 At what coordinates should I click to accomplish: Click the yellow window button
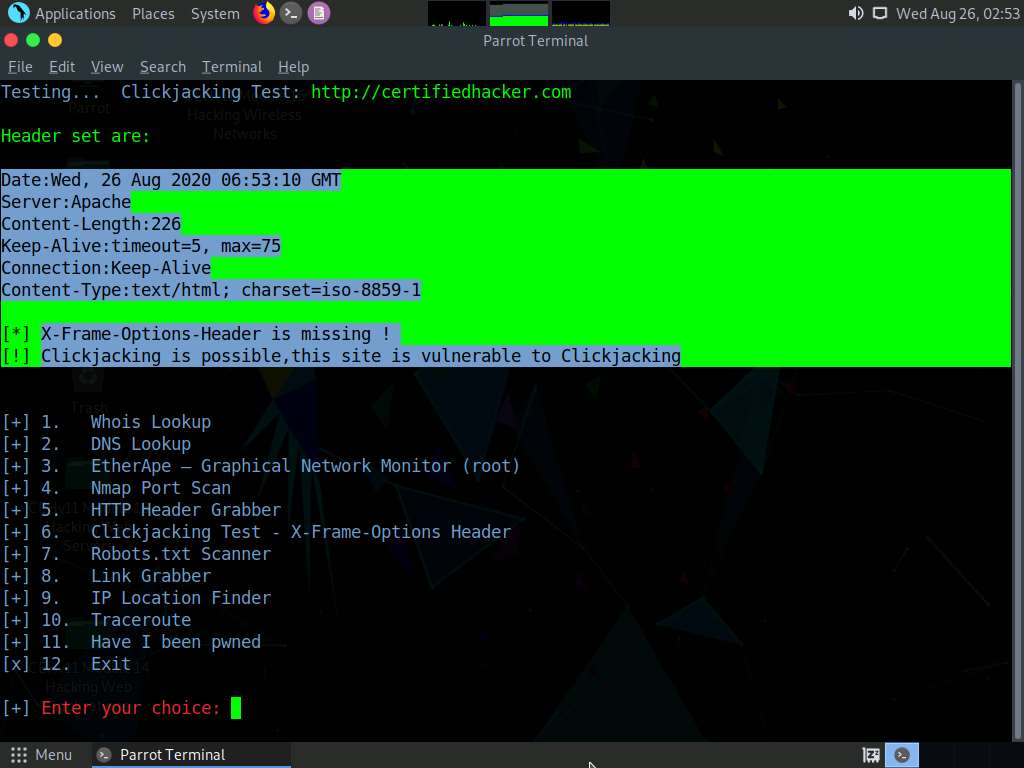[55, 40]
